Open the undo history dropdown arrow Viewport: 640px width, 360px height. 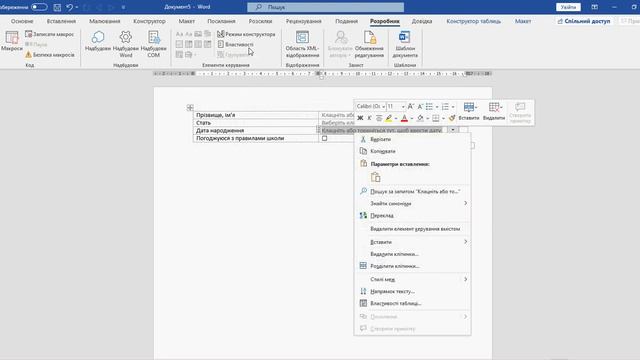77,7
